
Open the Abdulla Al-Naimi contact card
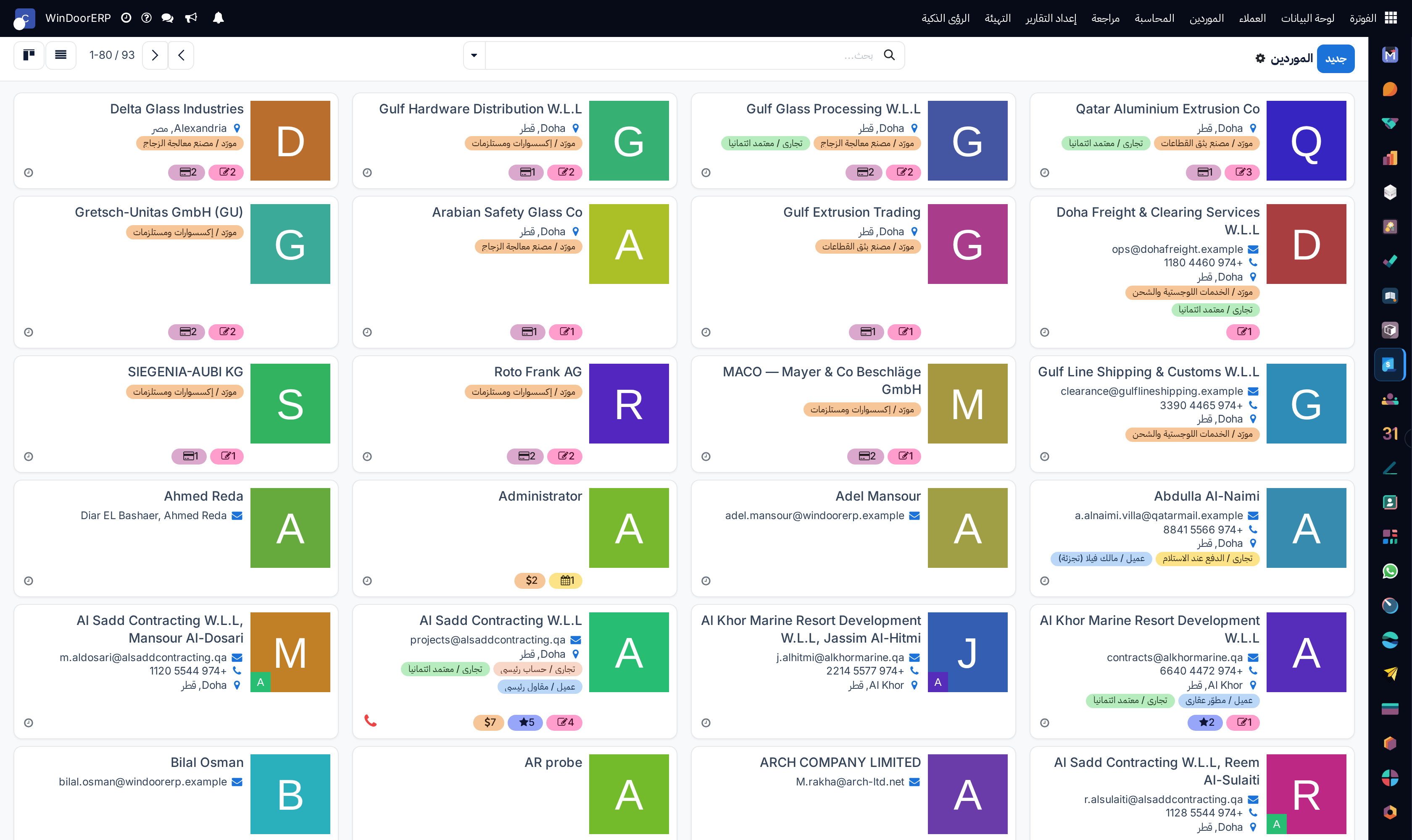pos(1192,538)
